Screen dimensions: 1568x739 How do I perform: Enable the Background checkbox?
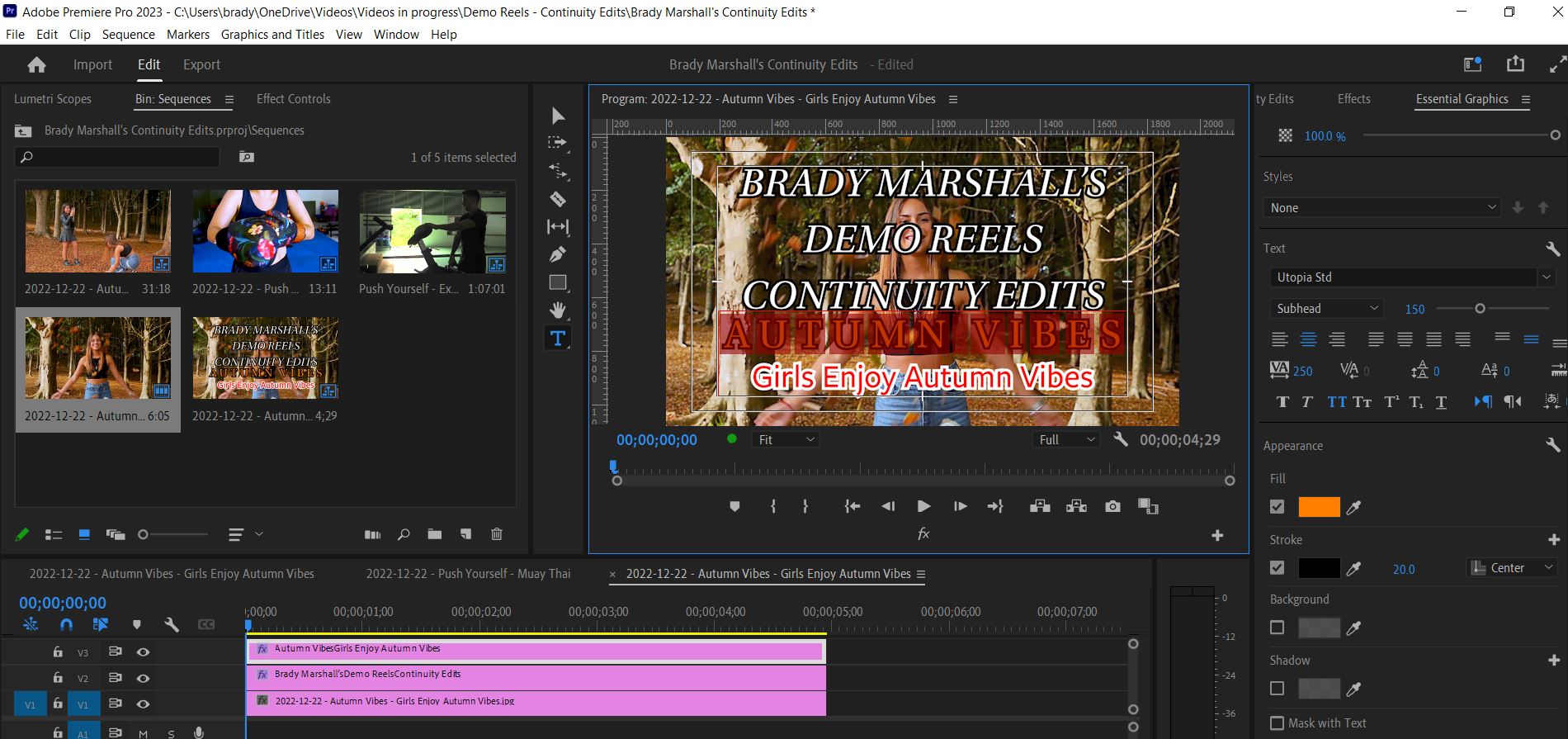(1278, 628)
